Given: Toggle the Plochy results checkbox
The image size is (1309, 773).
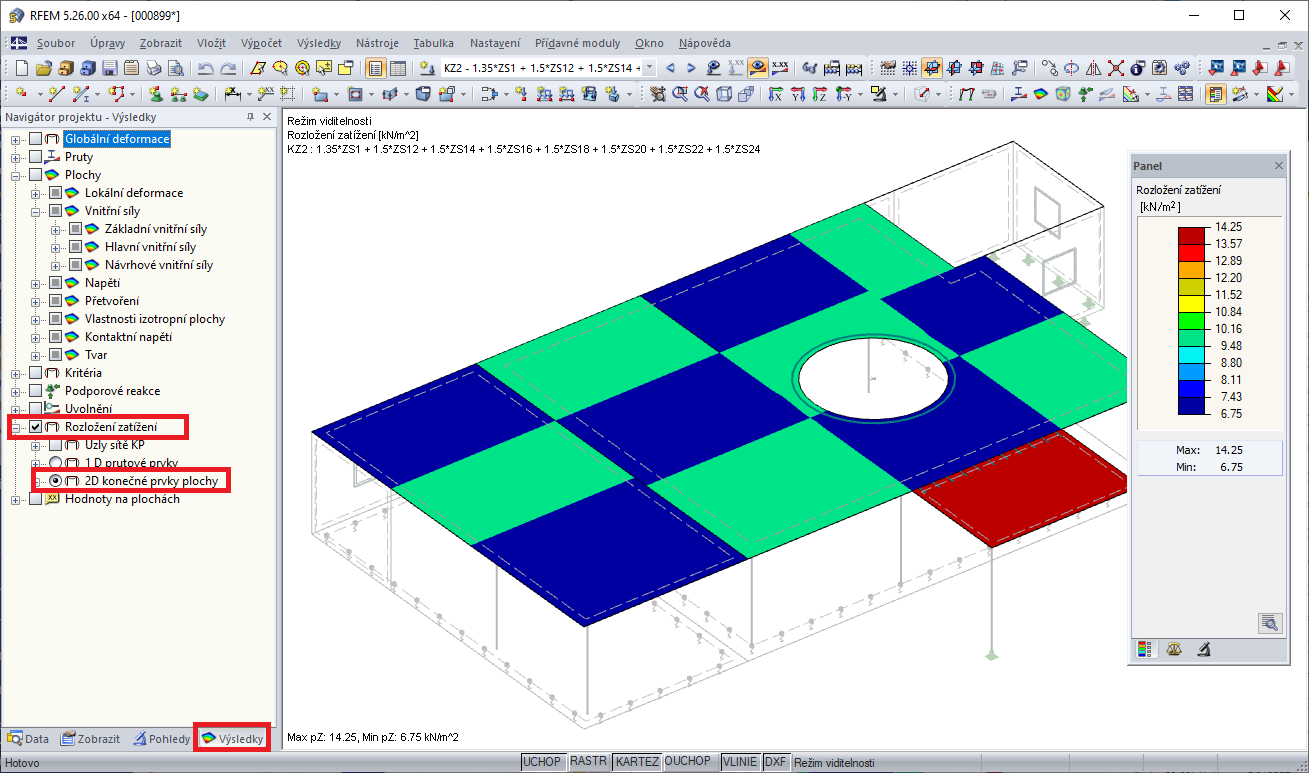Looking at the screenshot, I should 36,175.
